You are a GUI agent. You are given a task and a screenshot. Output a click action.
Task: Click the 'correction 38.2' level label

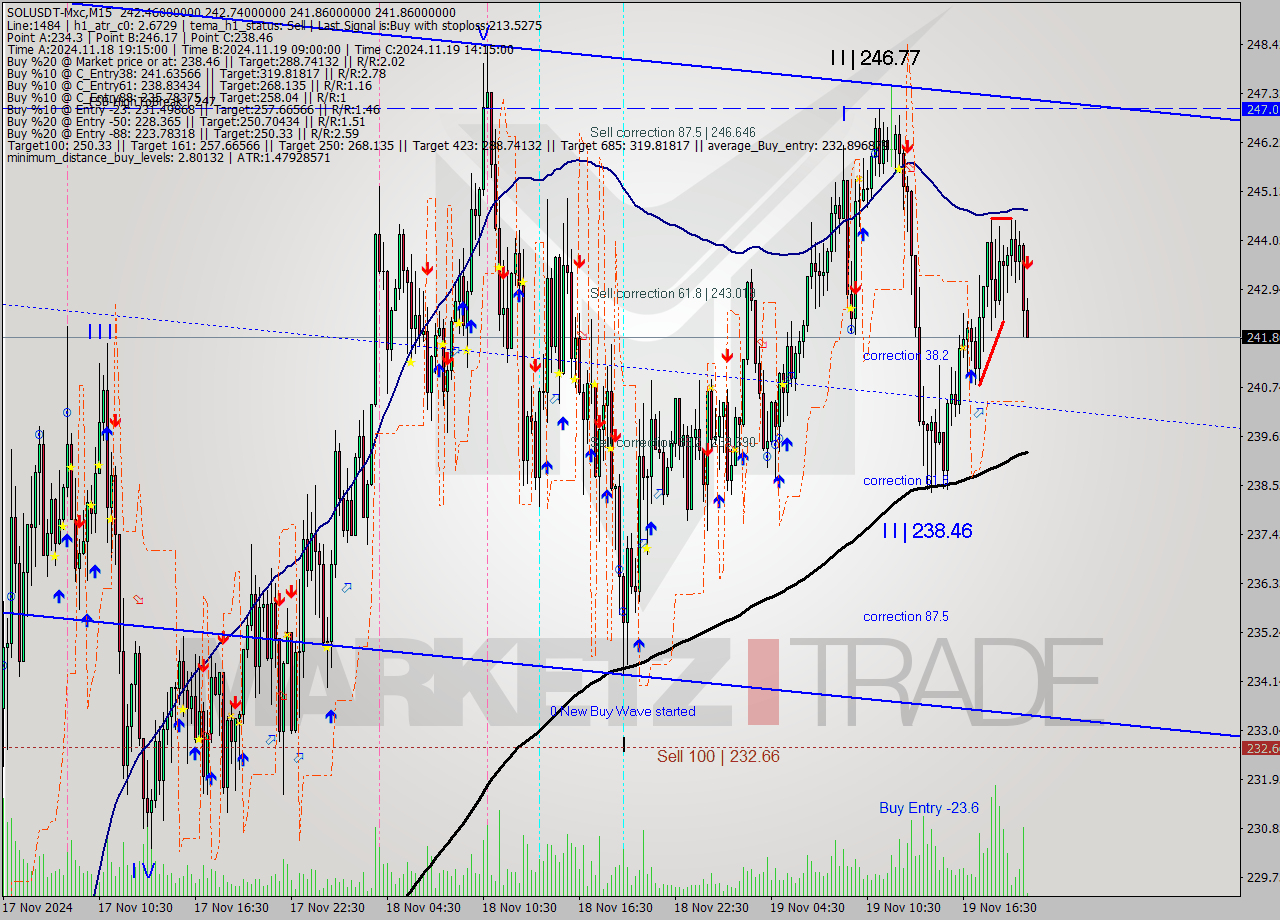906,355
